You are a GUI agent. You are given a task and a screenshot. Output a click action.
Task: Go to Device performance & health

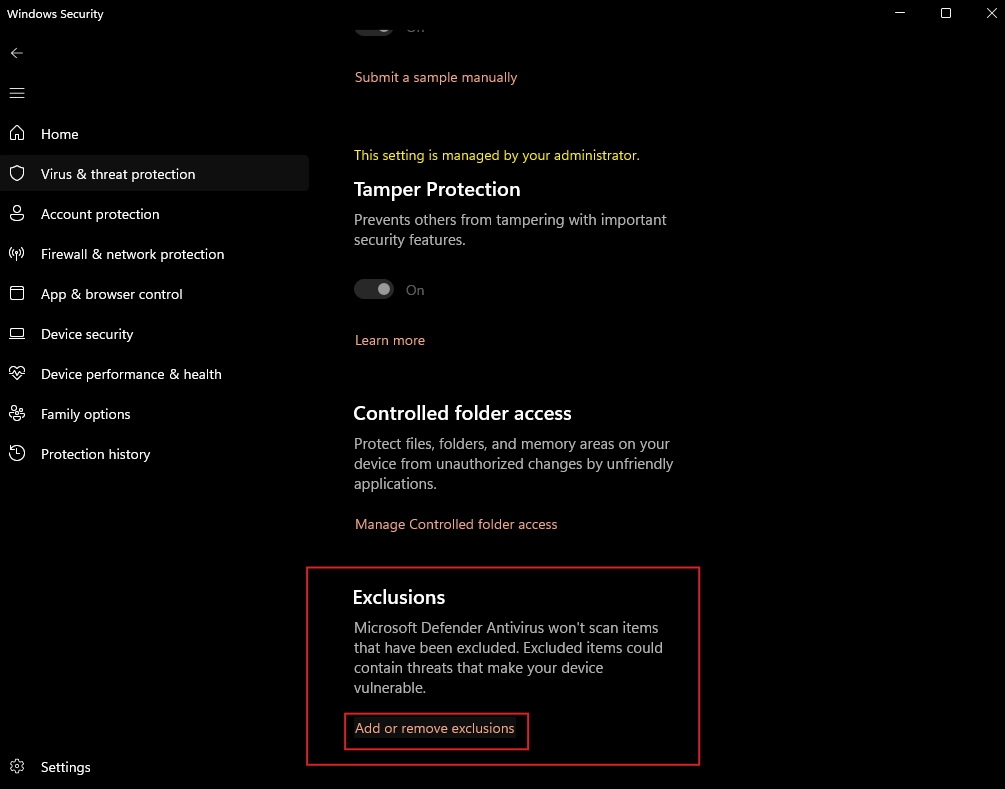pos(131,374)
